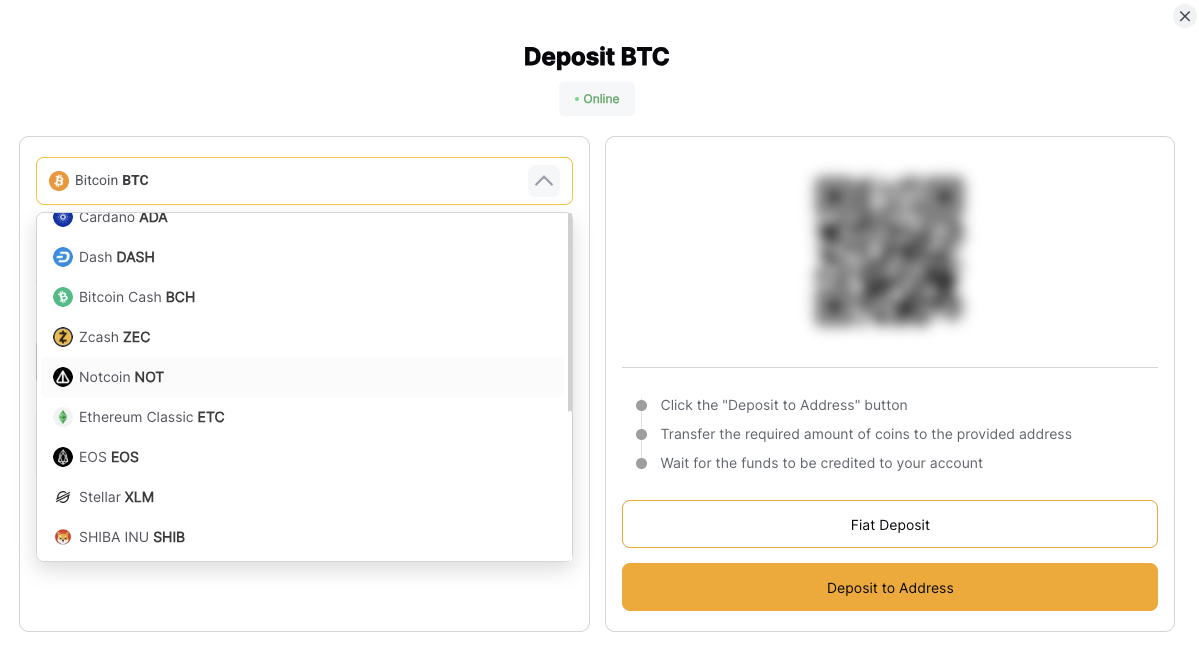Click the Notcoin triangle icon
This screenshot has width=1199, height=654.
pos(63,377)
